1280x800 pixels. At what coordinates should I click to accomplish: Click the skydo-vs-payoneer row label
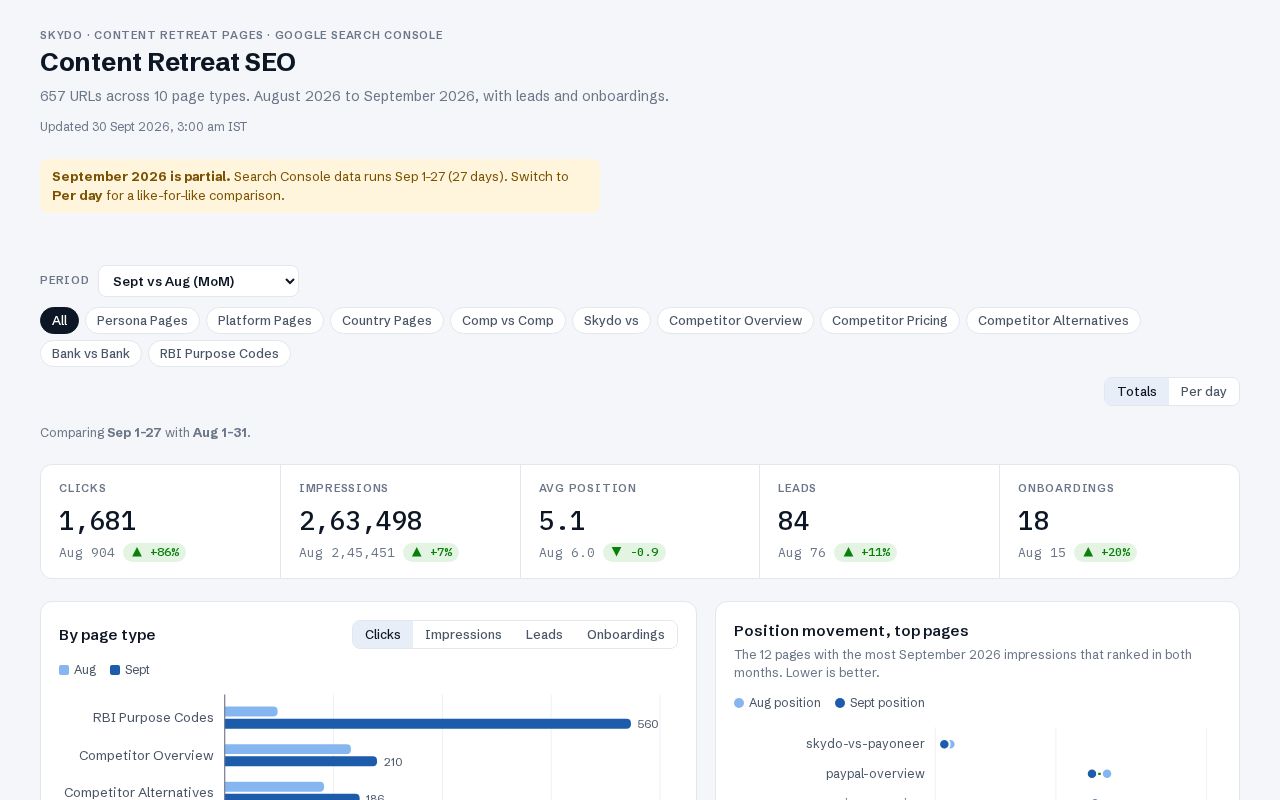coord(865,744)
